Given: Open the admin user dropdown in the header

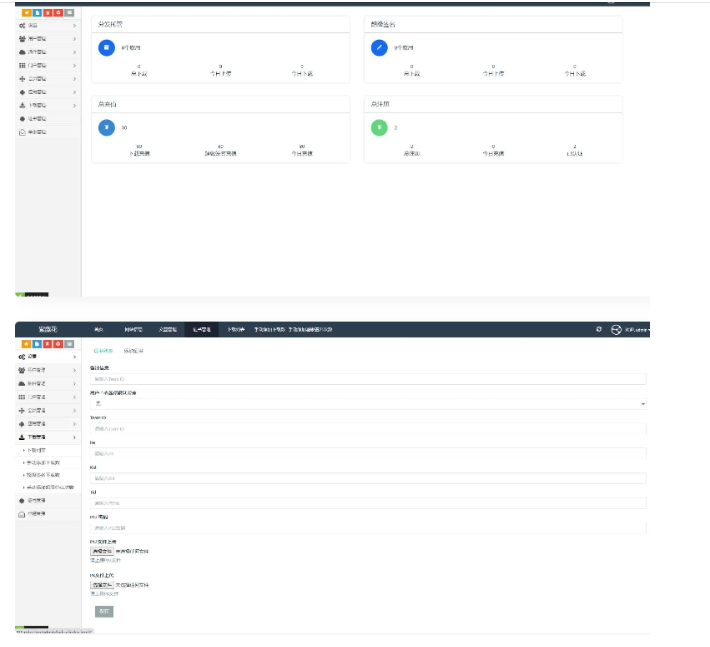Looking at the screenshot, I should 638,329.
